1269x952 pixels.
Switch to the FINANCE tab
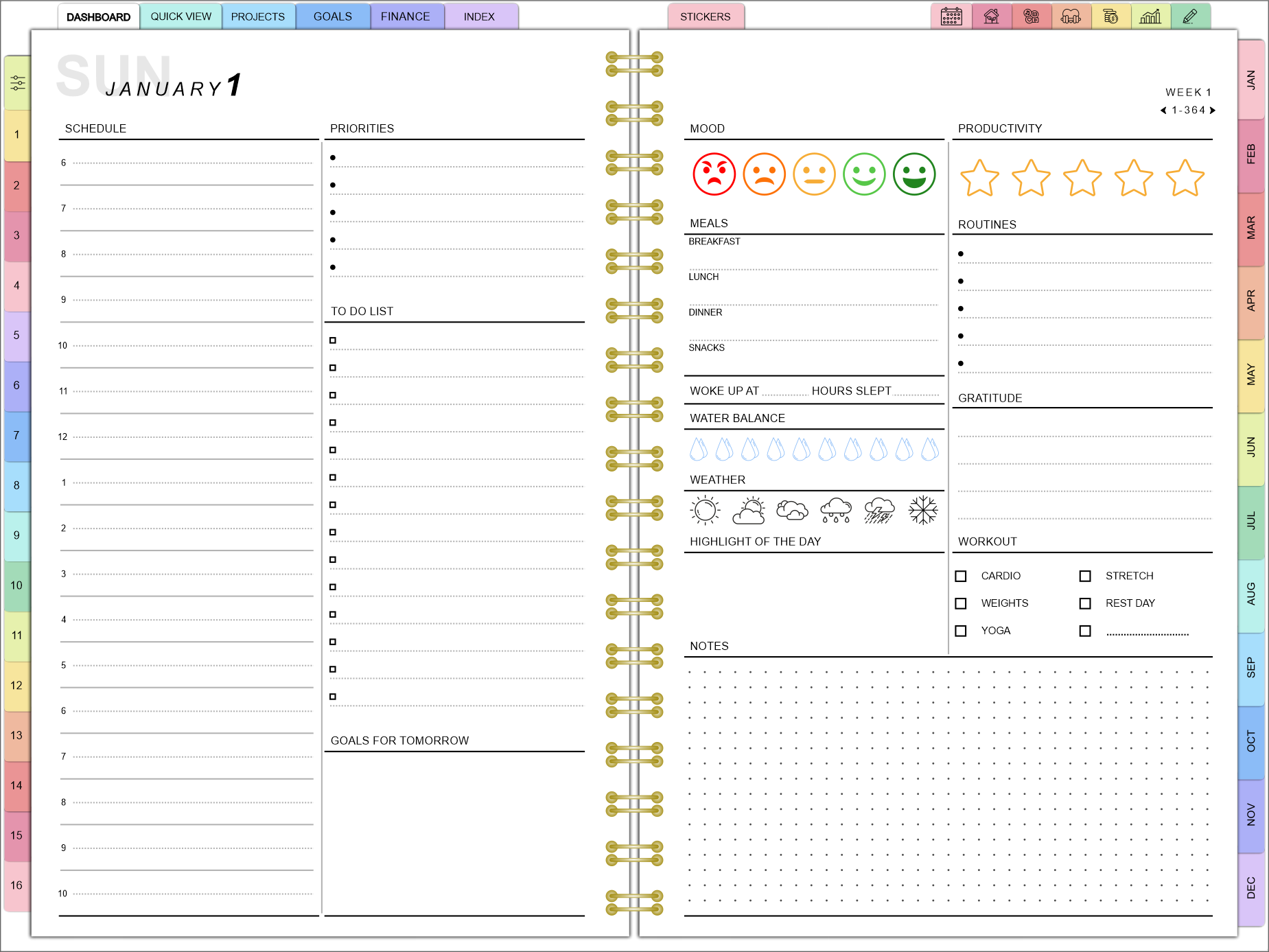[x=405, y=16]
